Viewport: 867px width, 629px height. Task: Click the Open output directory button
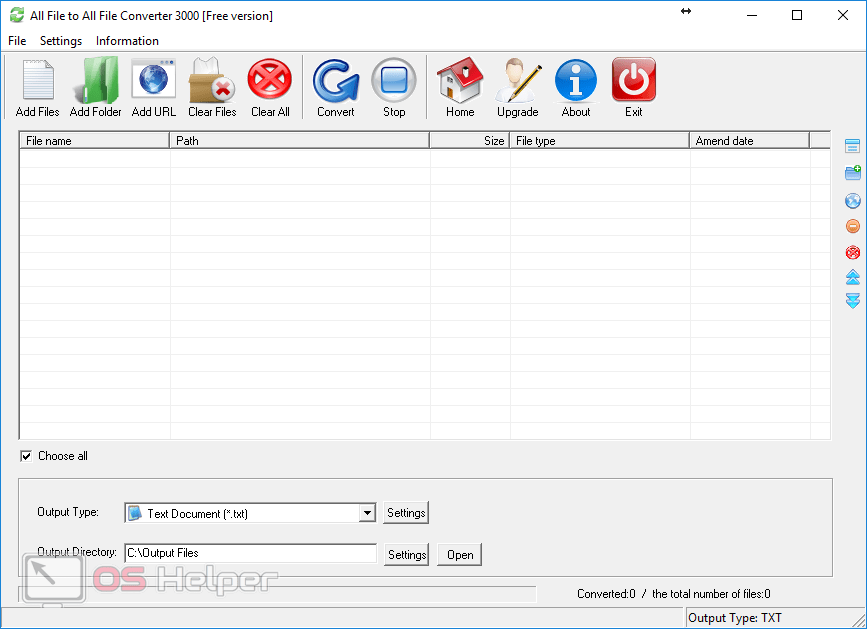tap(460, 555)
